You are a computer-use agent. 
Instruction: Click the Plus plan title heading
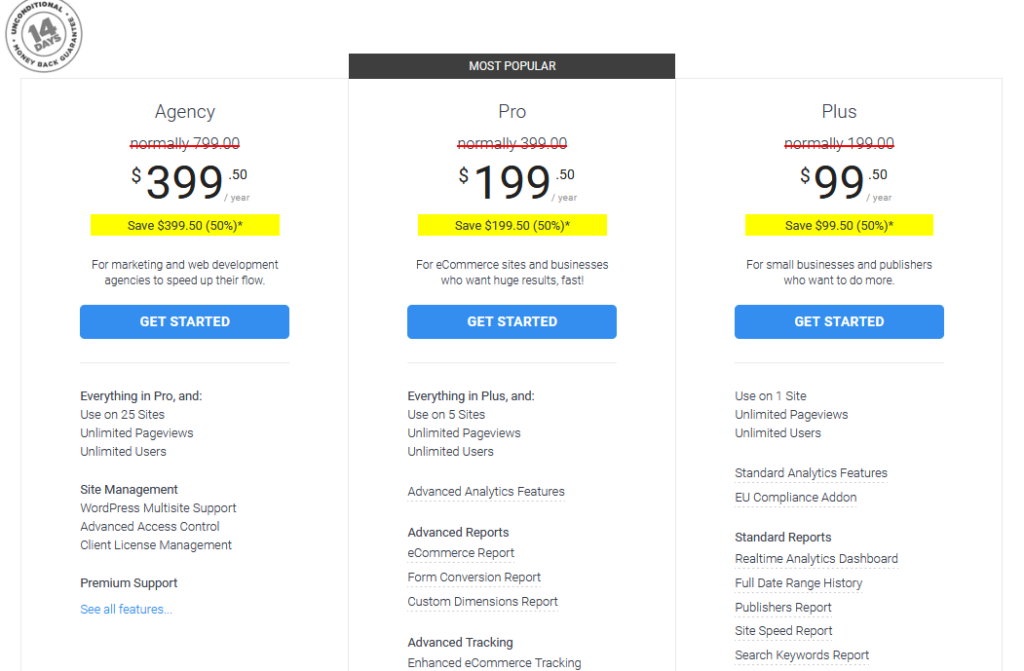[x=839, y=112]
